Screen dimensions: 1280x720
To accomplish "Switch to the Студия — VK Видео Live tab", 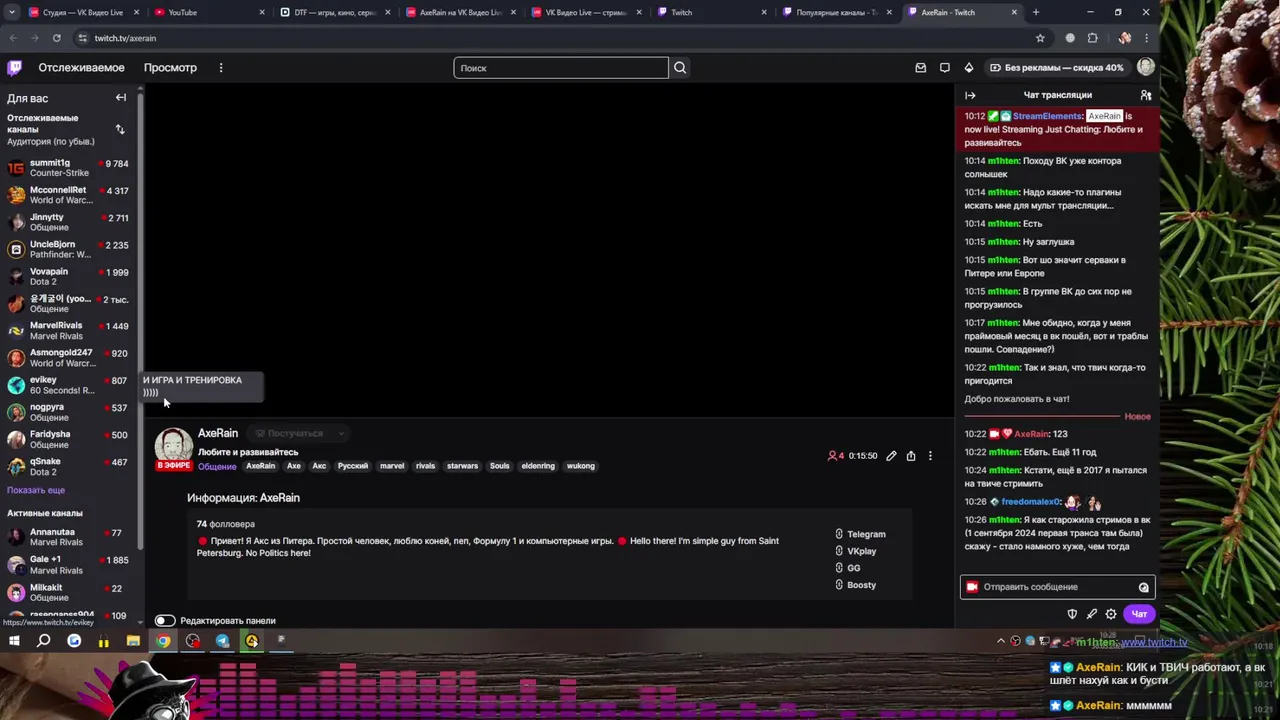I will (x=84, y=12).
